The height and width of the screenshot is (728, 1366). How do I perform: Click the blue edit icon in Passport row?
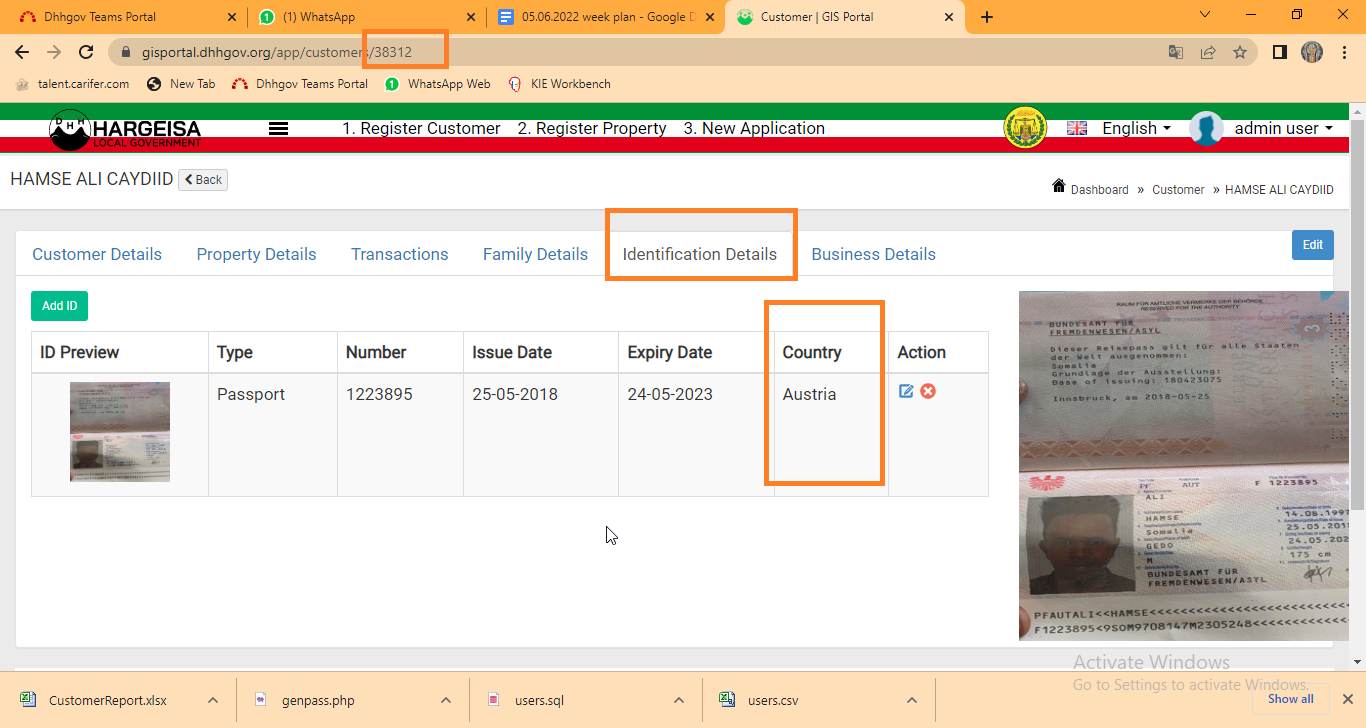(x=906, y=391)
